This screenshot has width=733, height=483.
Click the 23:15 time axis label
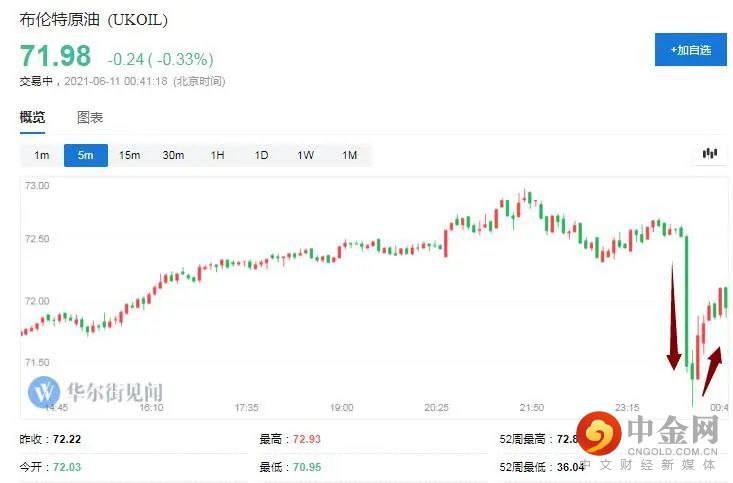[627, 408]
